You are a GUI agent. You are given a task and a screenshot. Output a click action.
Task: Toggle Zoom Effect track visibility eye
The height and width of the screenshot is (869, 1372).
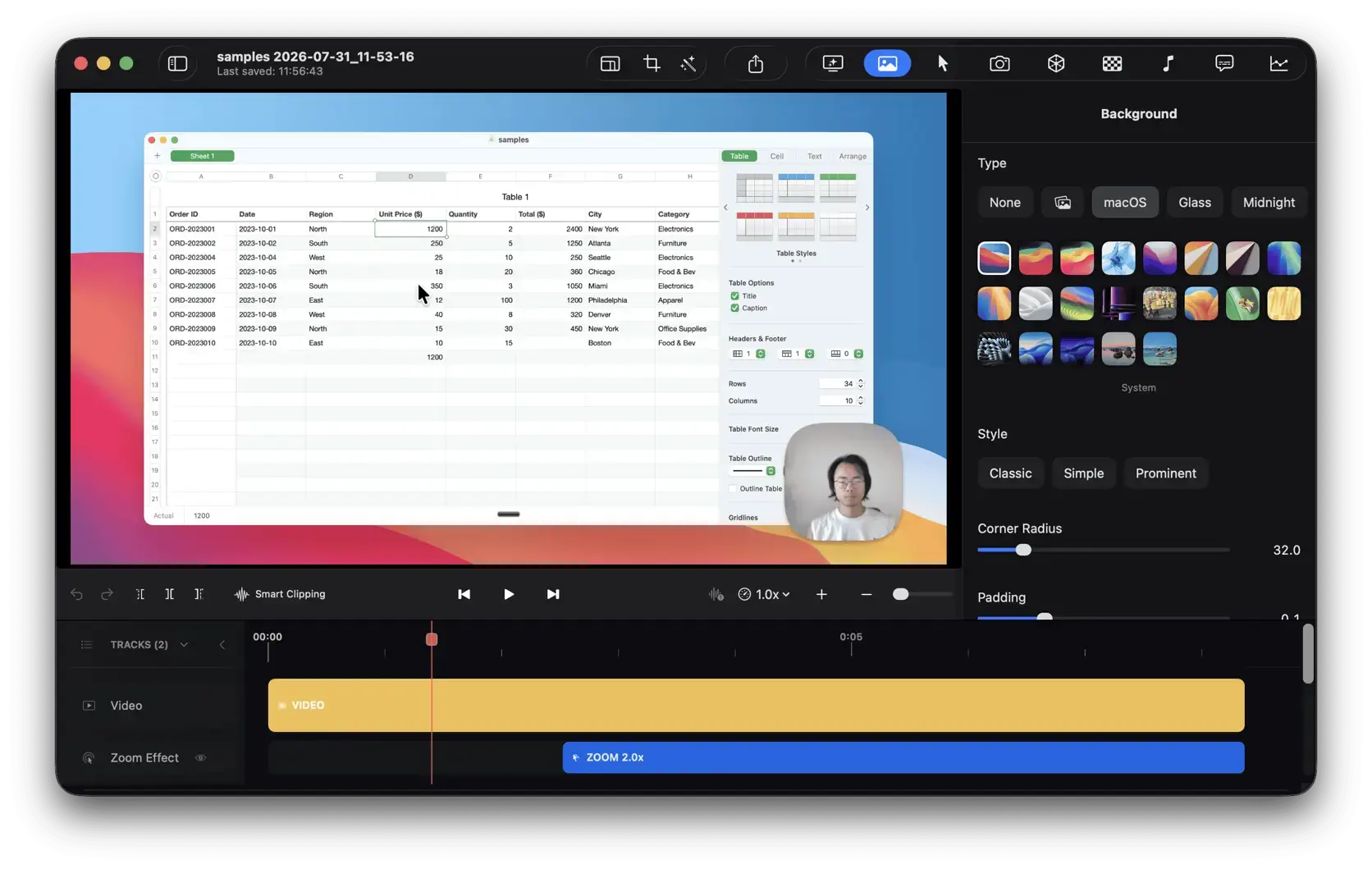coord(200,758)
